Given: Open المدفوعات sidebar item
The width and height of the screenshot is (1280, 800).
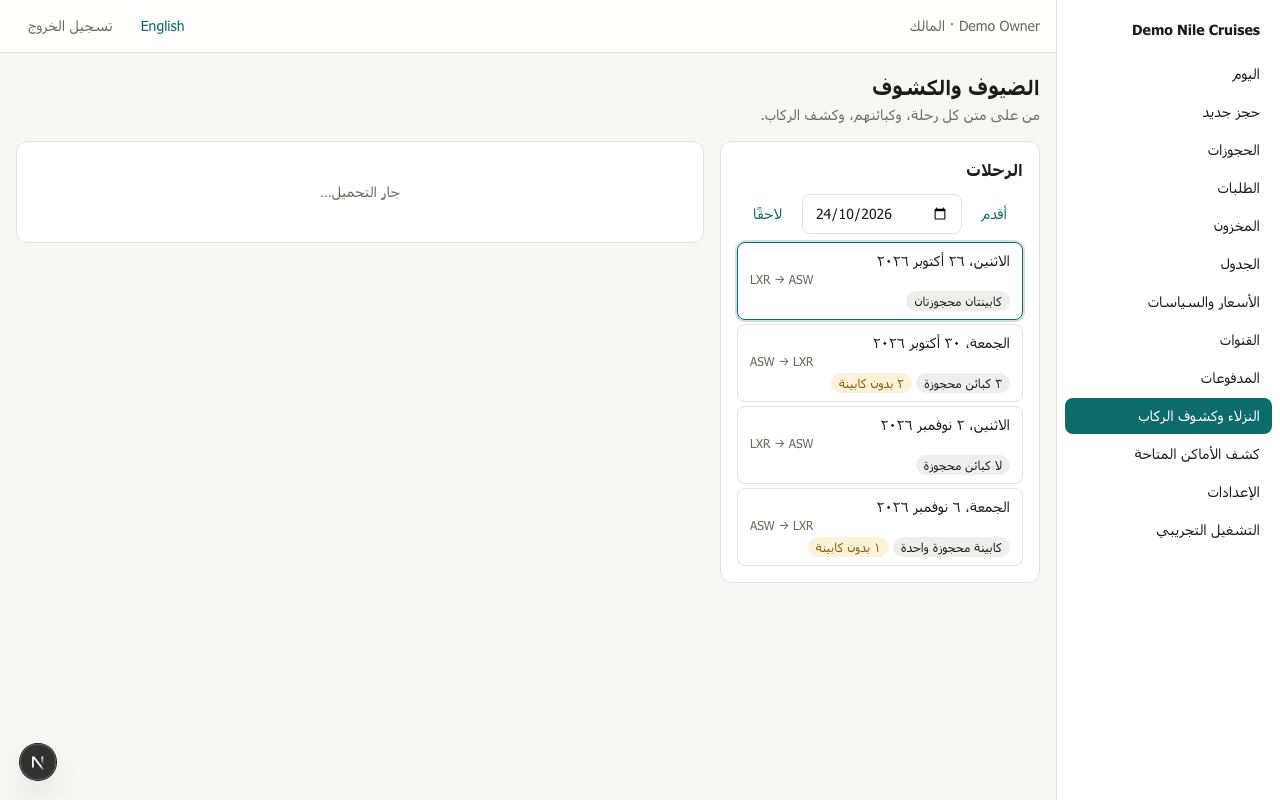Looking at the screenshot, I should (x=1168, y=378).
